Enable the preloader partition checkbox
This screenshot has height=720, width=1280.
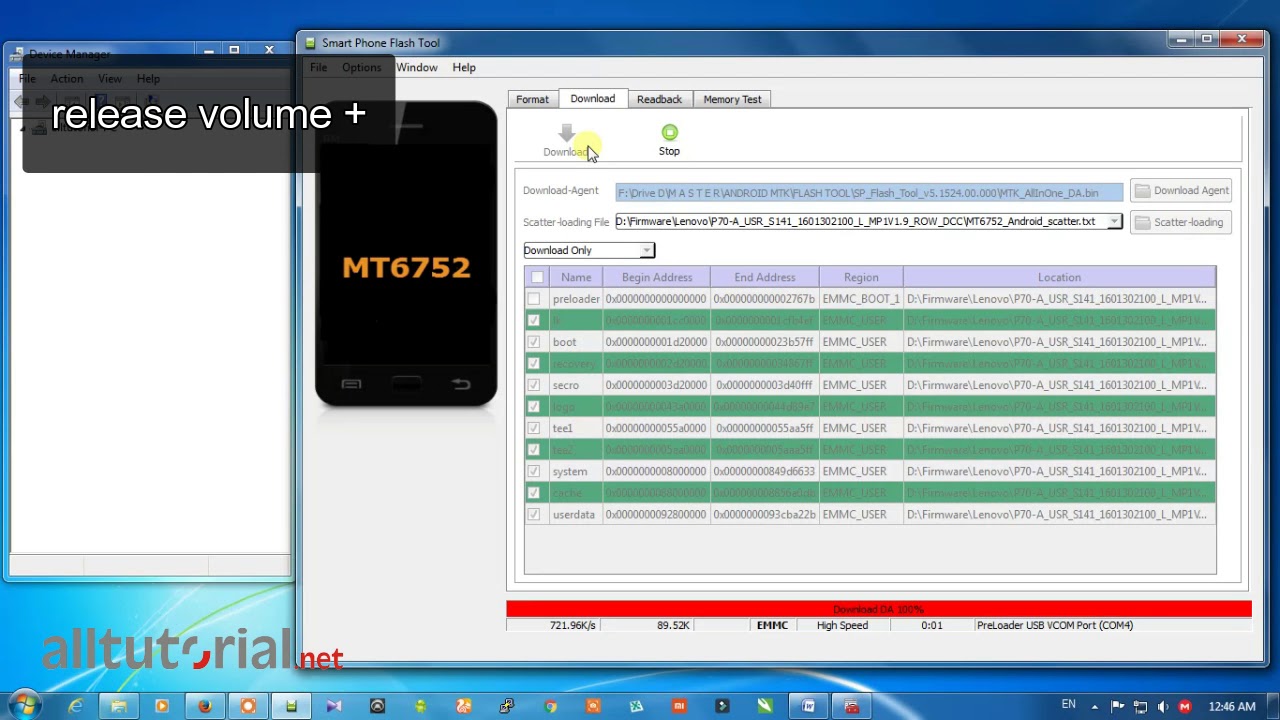534,299
